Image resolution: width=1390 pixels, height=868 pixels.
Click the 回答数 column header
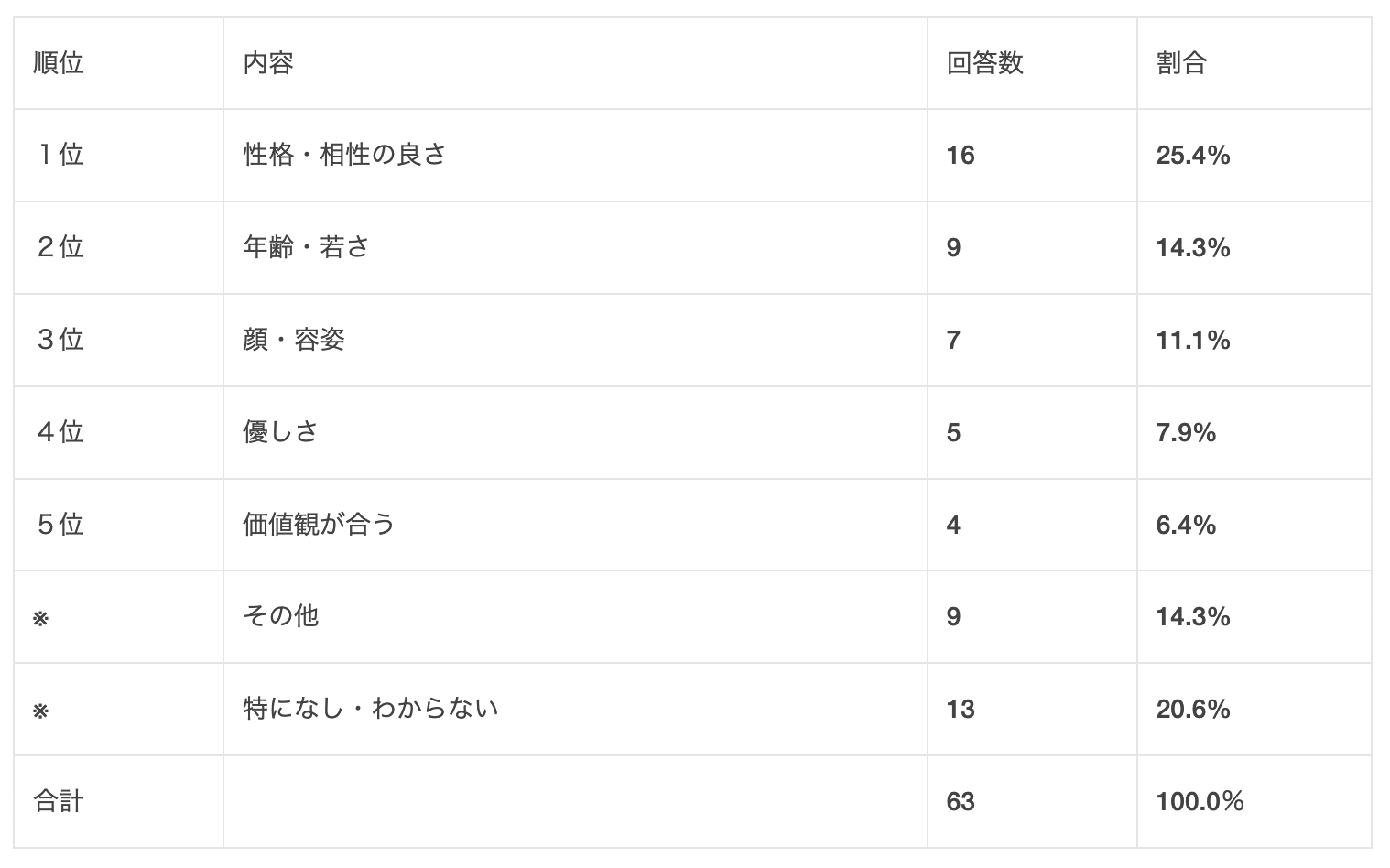[984, 63]
